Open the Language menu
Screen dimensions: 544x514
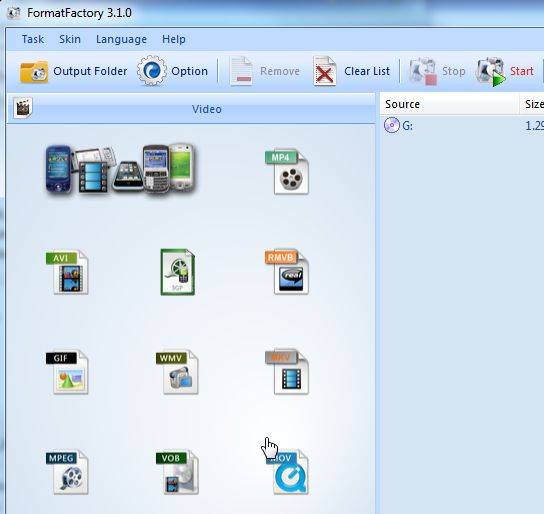tap(121, 40)
